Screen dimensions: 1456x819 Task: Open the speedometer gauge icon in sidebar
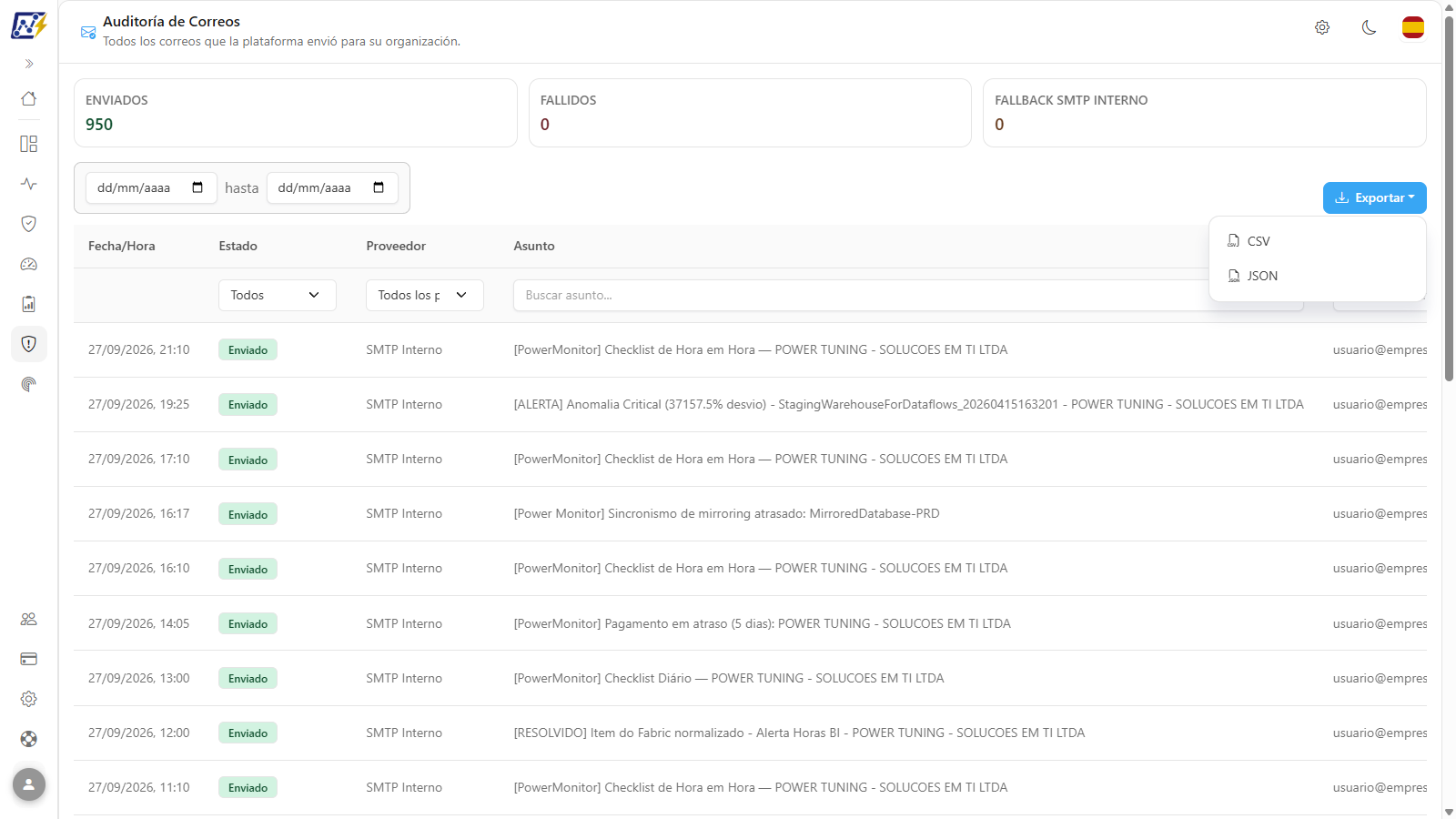29,264
